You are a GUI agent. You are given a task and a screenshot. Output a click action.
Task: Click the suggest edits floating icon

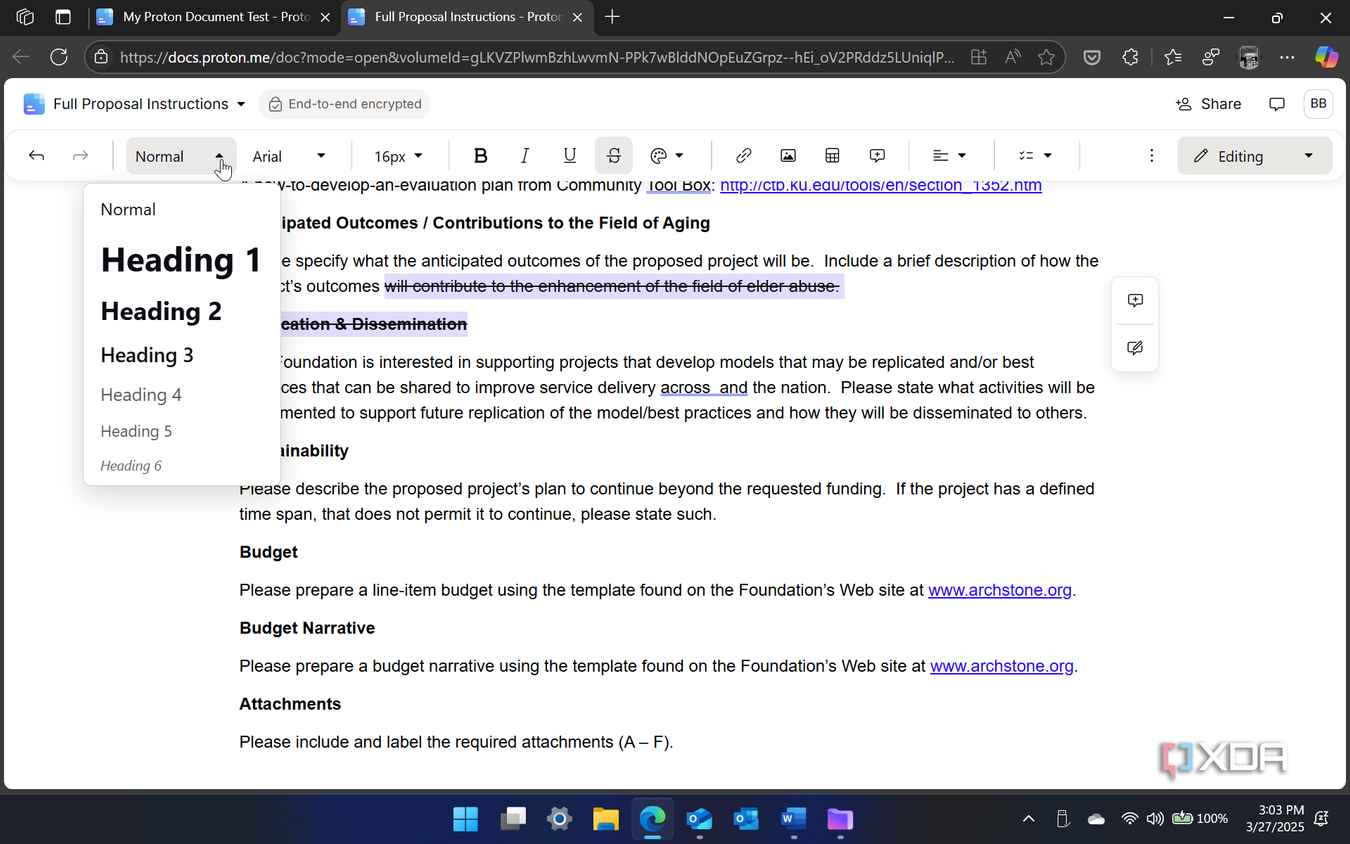pos(1135,348)
